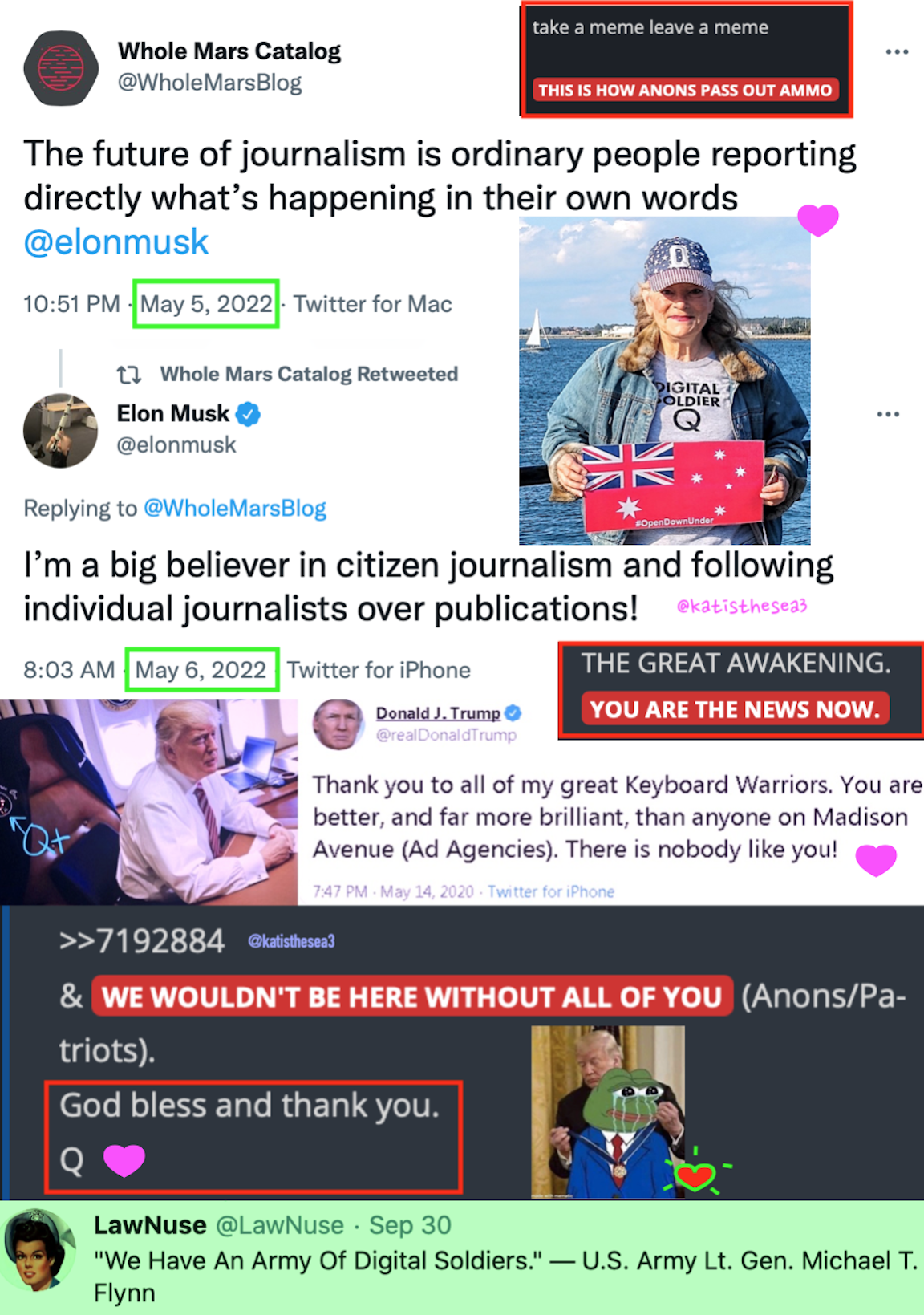The image size is (924, 1315).
Task: Click the @elonmusk mention link
Action: tap(116, 242)
